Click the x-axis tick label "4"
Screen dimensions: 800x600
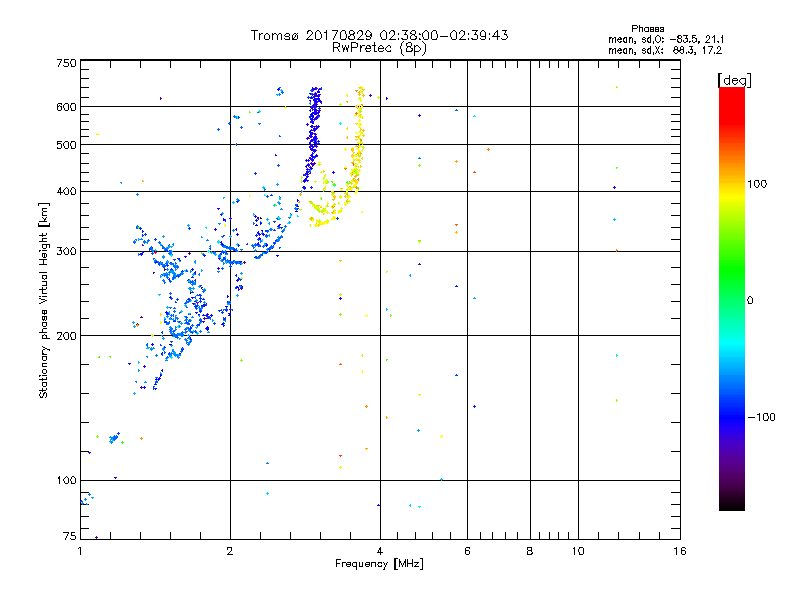click(380, 551)
